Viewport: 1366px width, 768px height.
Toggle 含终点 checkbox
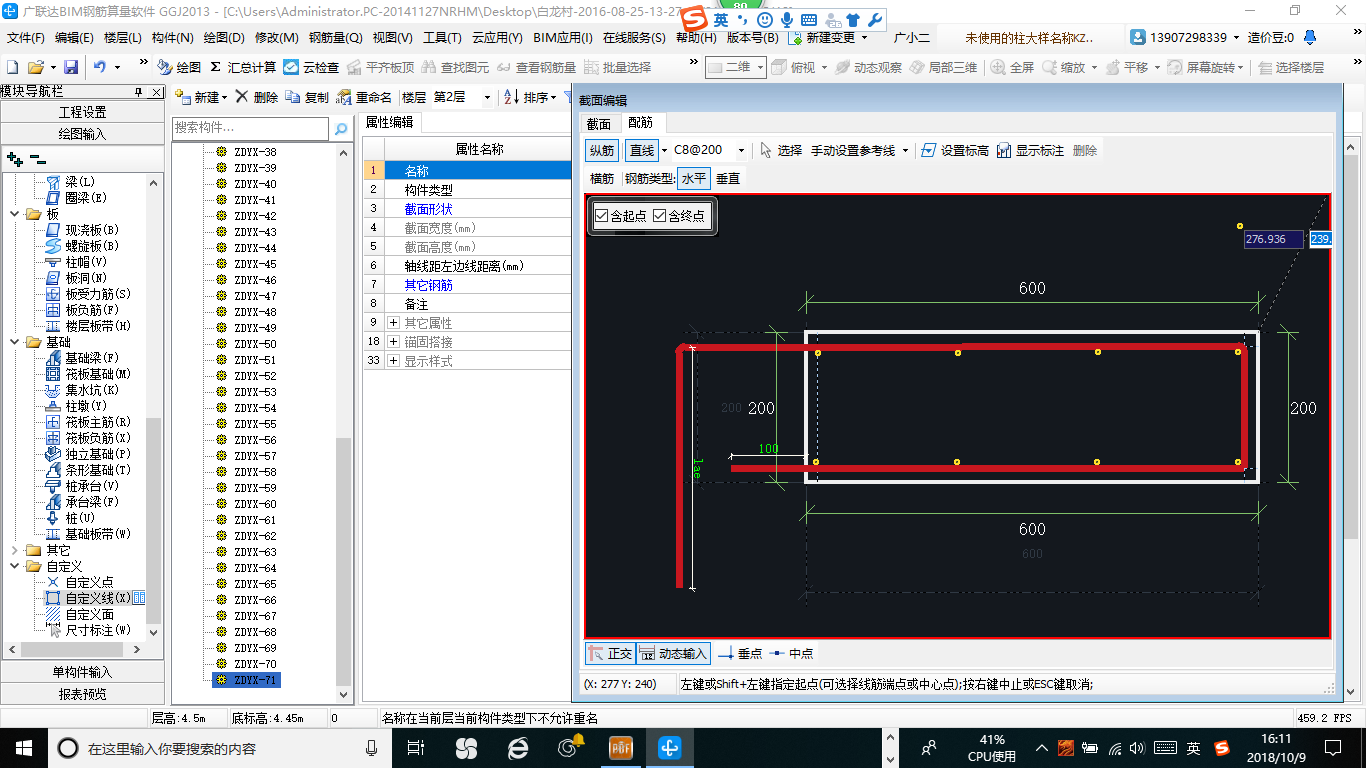(x=678, y=216)
